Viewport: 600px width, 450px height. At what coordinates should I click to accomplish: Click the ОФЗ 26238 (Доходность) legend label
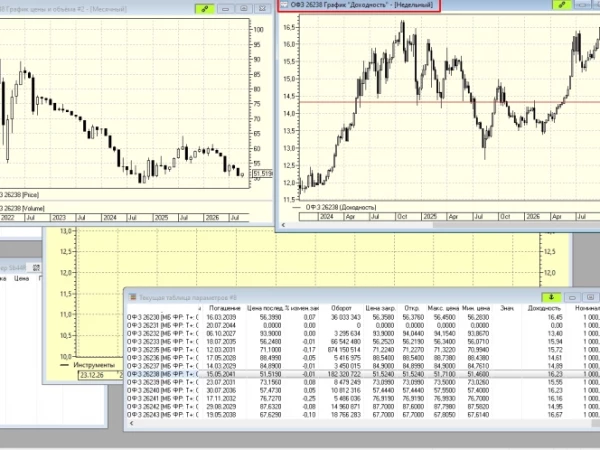(x=341, y=207)
